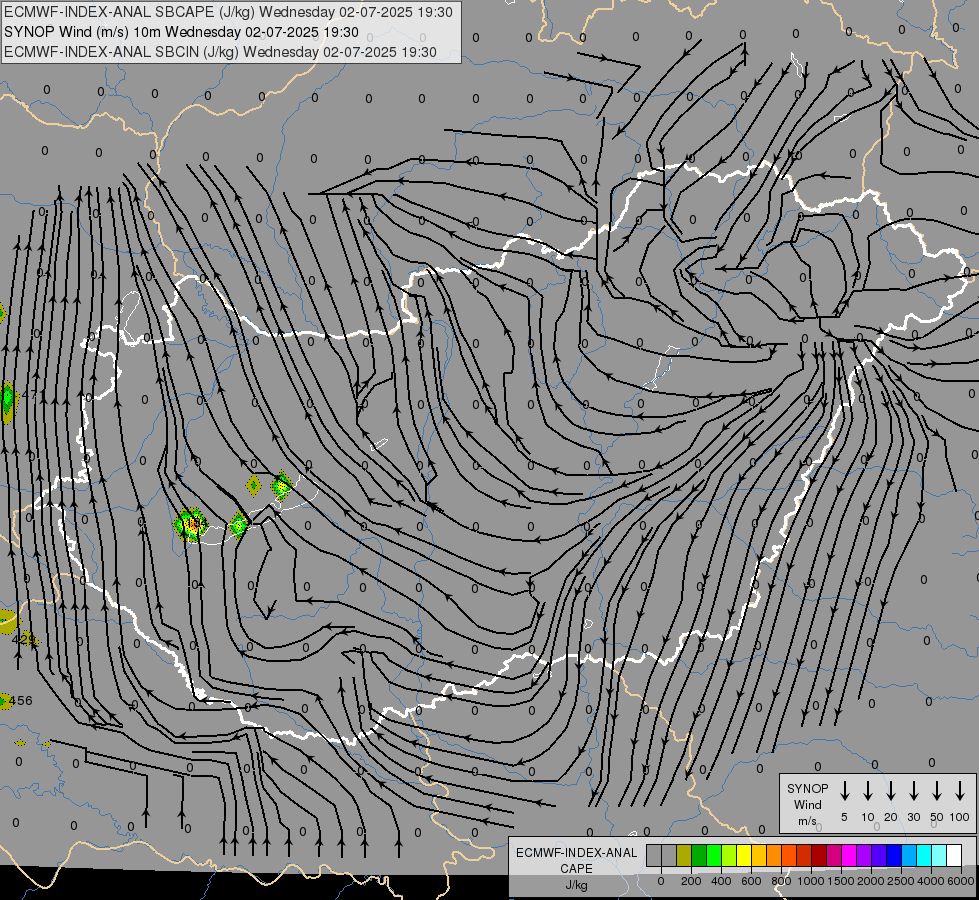Click the 'CAPE' label in colour legend
The image size is (979, 900).
[x=576, y=868]
